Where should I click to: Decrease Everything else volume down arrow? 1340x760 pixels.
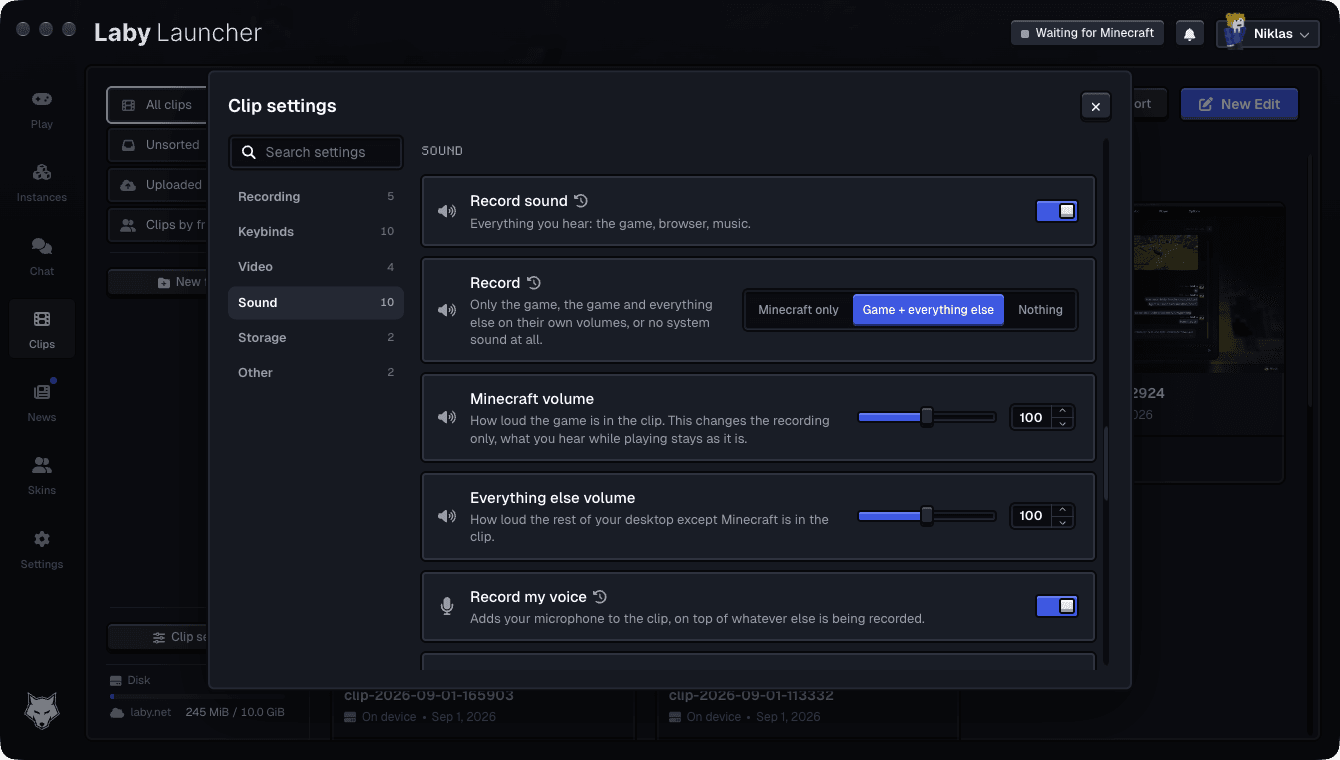(x=1063, y=522)
